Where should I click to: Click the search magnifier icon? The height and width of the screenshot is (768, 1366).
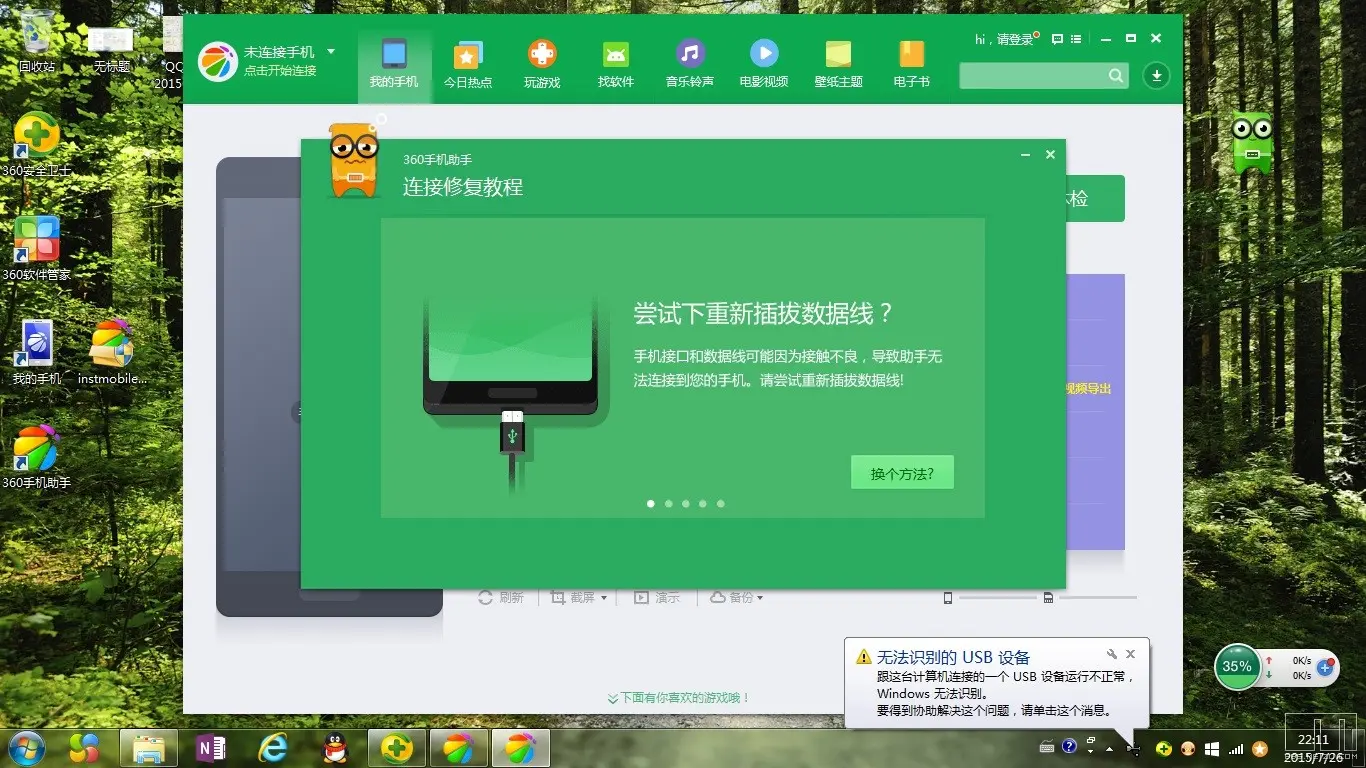click(1116, 76)
